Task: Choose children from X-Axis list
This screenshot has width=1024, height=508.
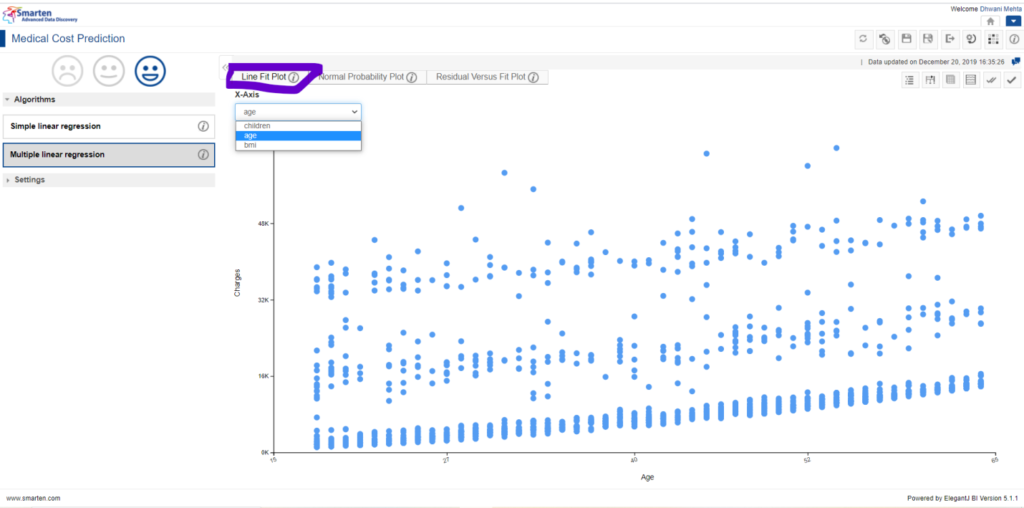Action: [x=298, y=125]
